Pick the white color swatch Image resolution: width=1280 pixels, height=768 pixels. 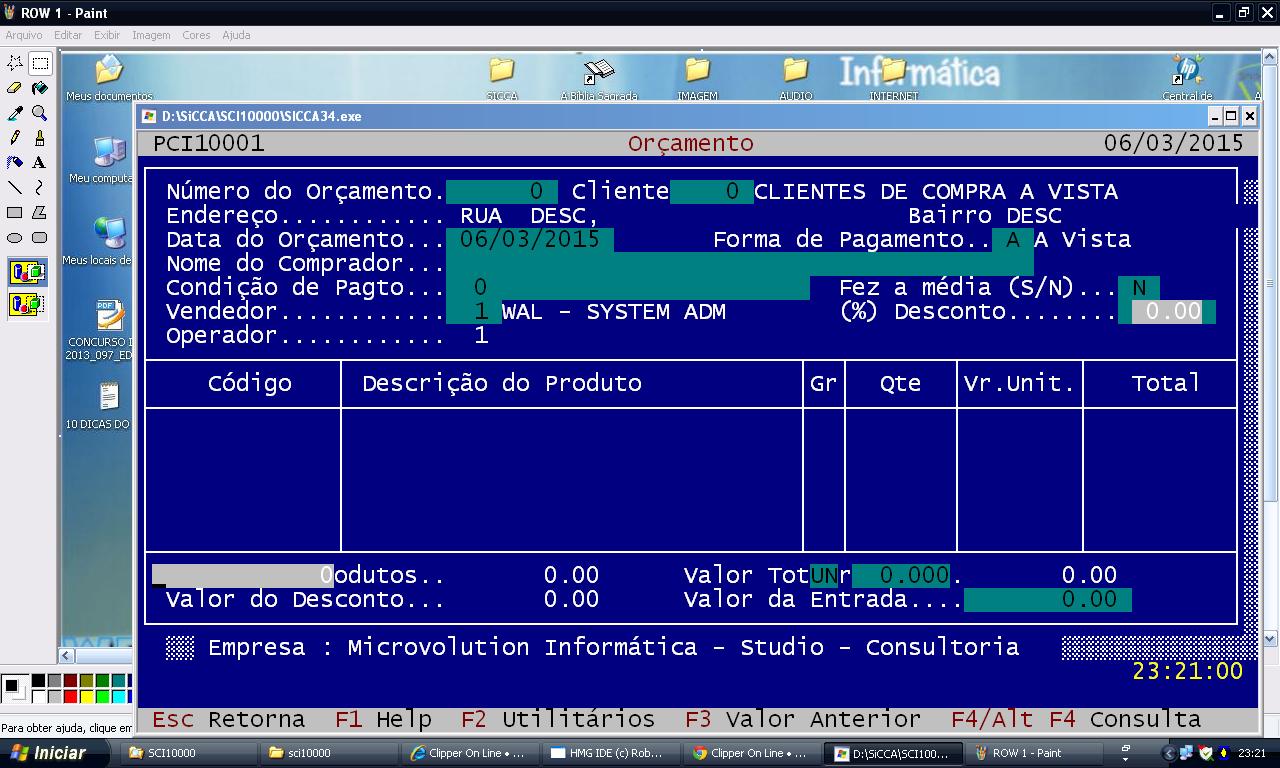(38, 697)
